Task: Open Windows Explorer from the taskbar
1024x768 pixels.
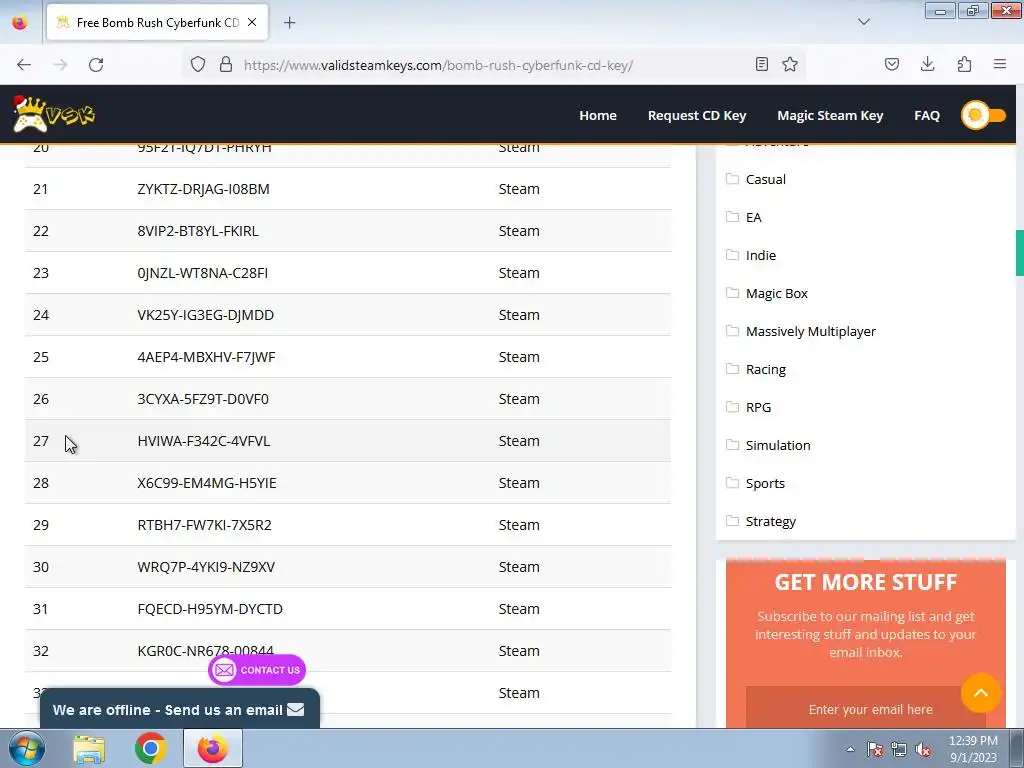Action: (x=89, y=748)
